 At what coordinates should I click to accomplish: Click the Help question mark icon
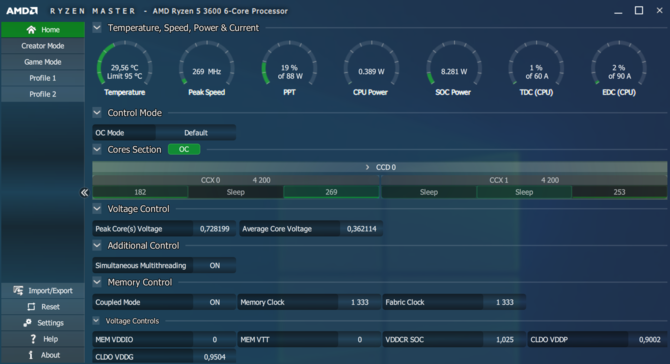point(33,339)
